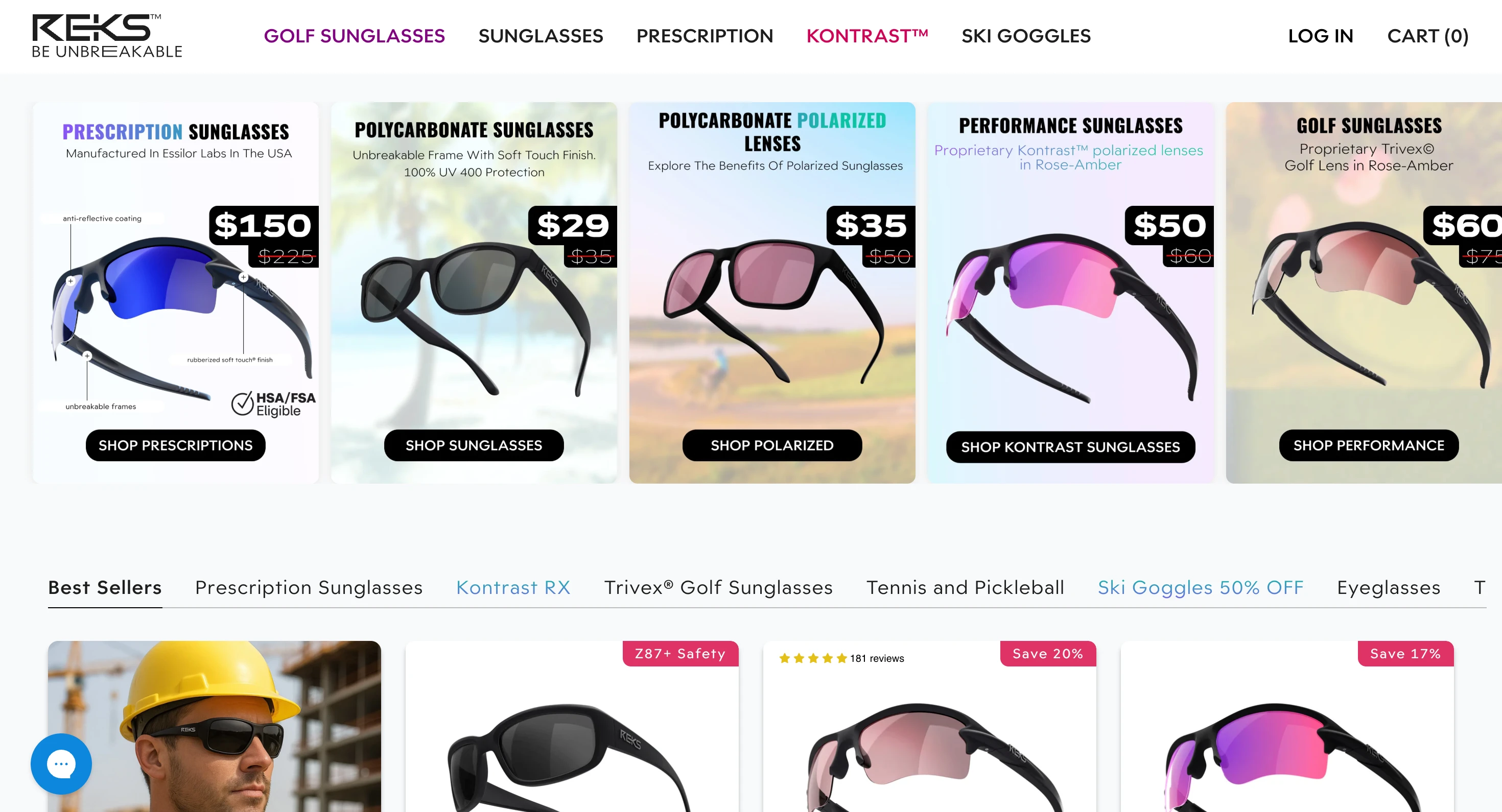Click the HSA/FSA Eligible checkmark badge
Screen dimensions: 1502x812
273,403
